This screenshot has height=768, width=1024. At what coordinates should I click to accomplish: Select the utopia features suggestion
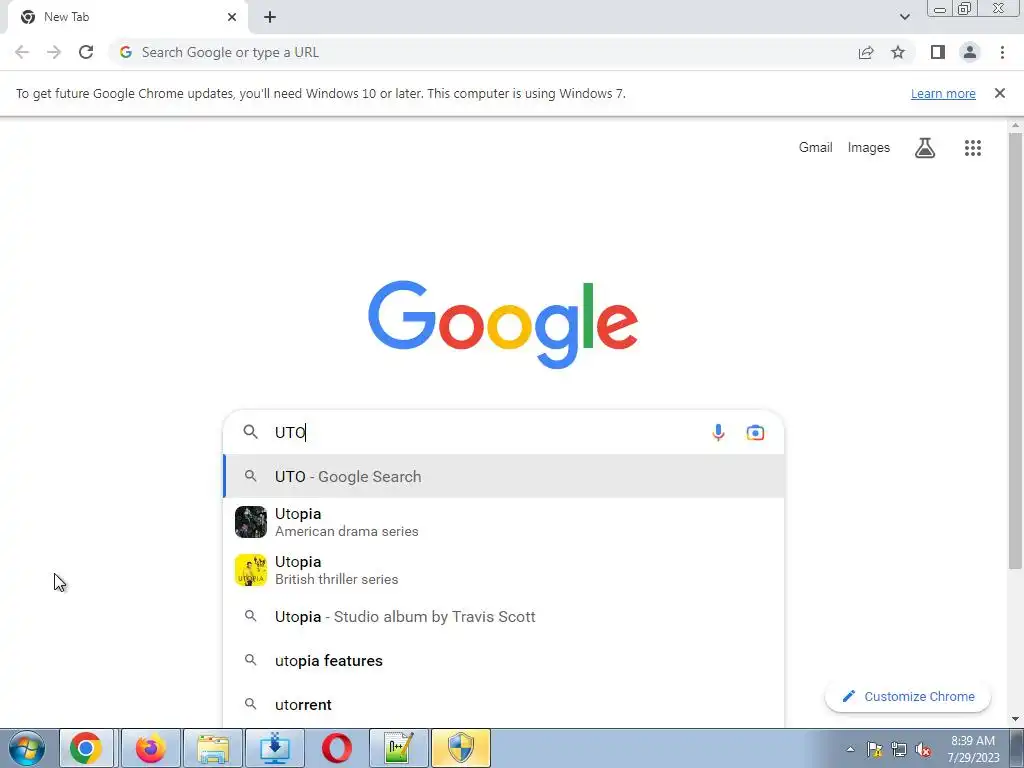tap(504, 660)
